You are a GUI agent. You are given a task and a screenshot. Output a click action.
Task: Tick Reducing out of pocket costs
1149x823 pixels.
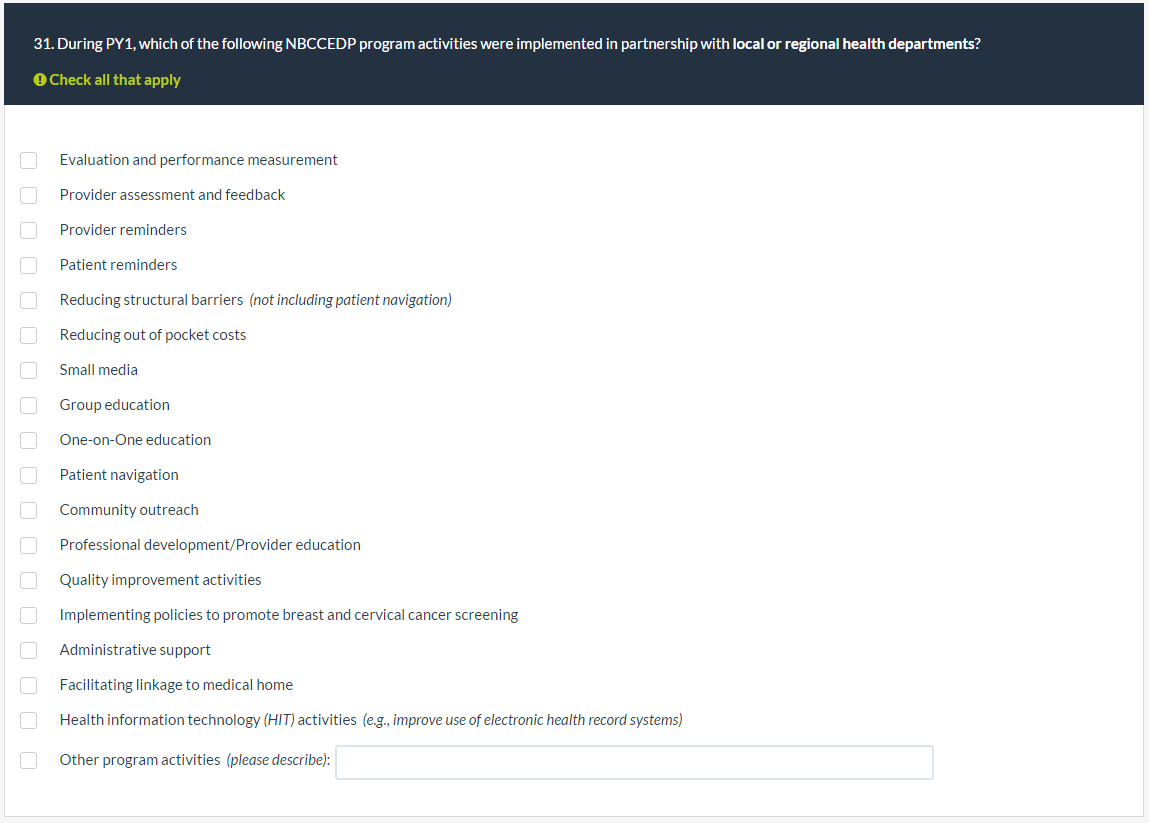(x=29, y=335)
